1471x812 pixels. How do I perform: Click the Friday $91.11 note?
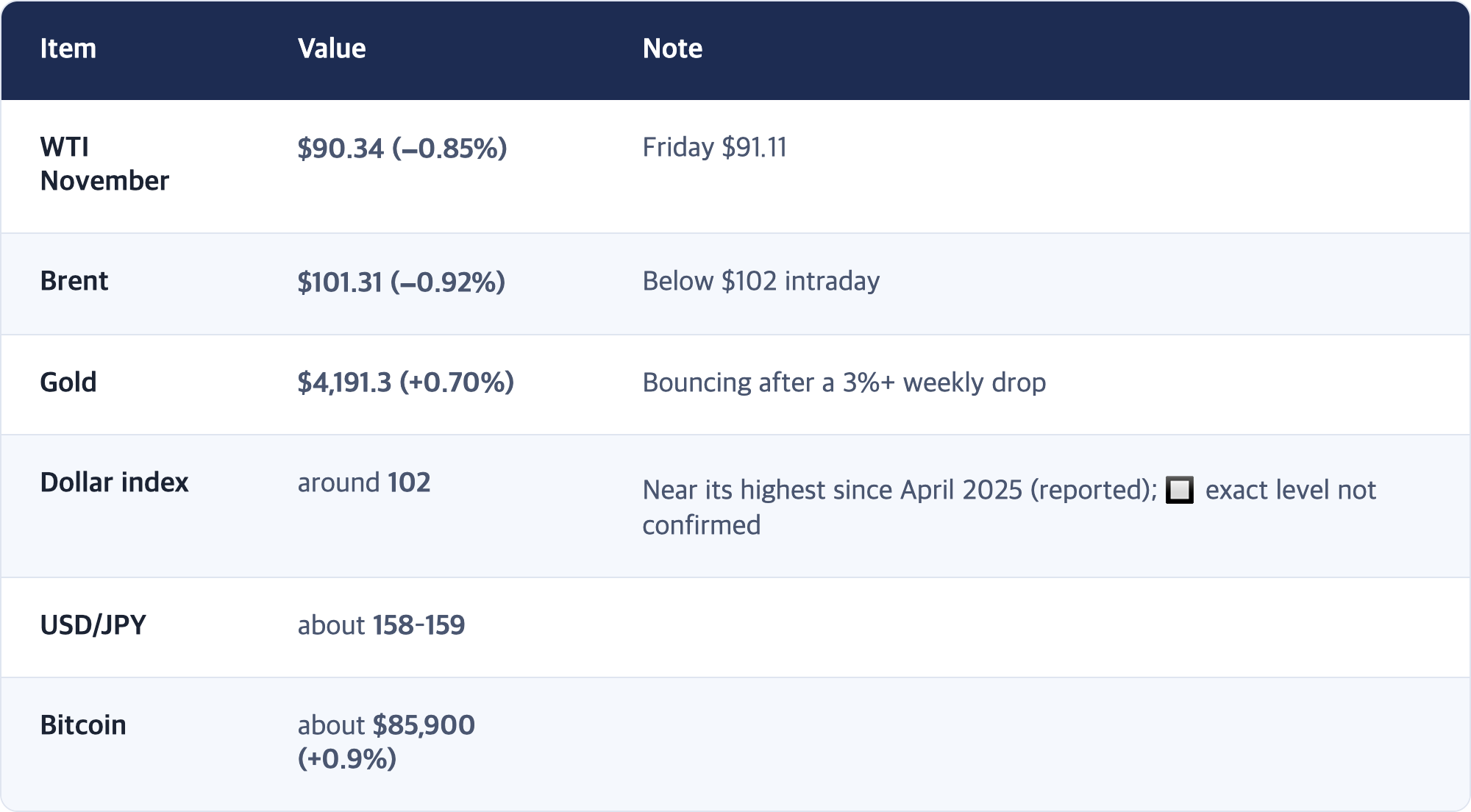coord(714,147)
